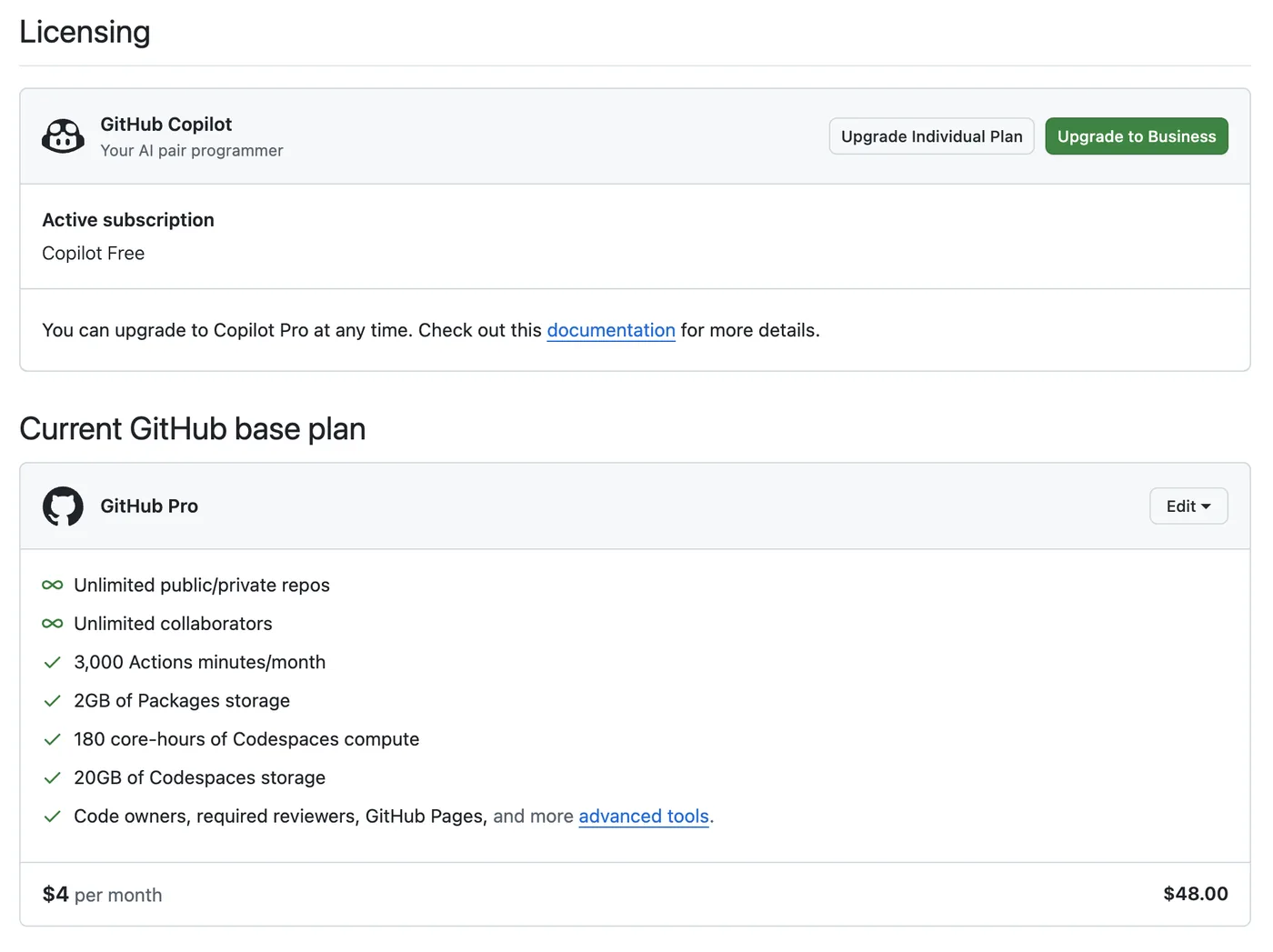Click 'Unlimited public/private repos' text
1273x952 pixels.
point(202,586)
